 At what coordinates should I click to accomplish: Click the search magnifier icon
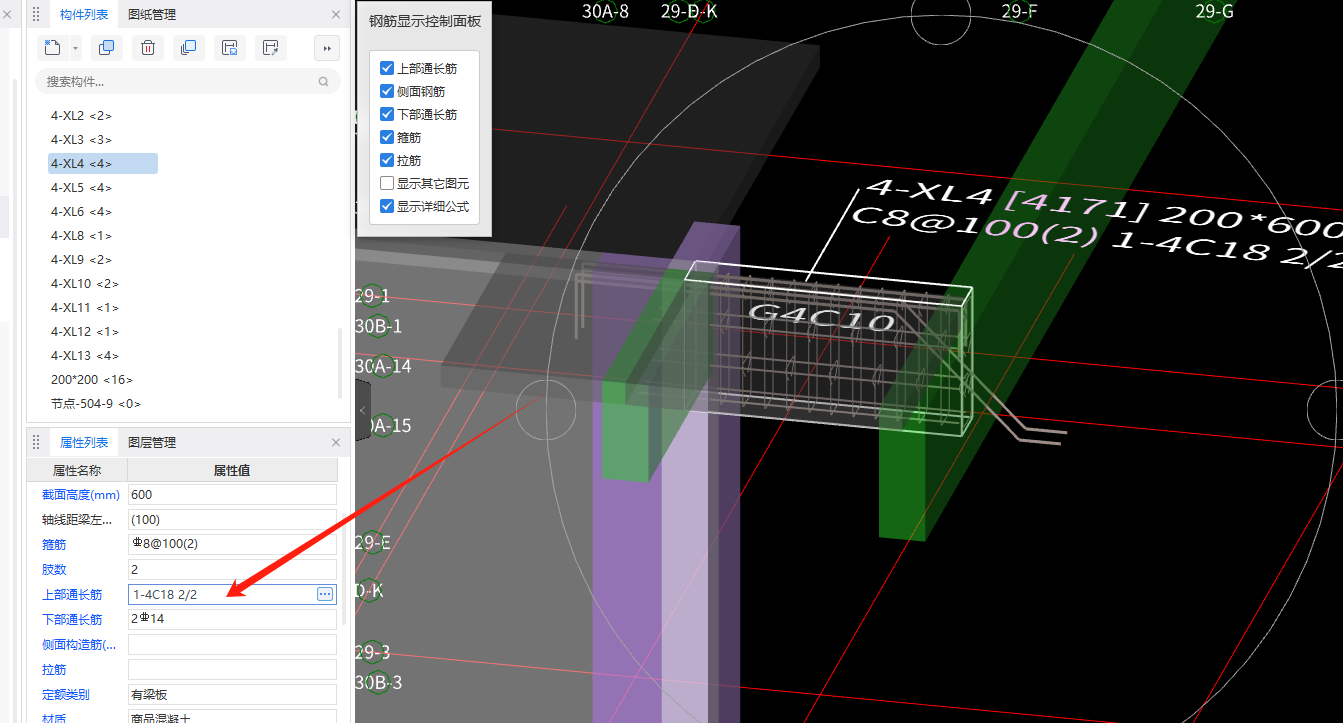(x=323, y=81)
